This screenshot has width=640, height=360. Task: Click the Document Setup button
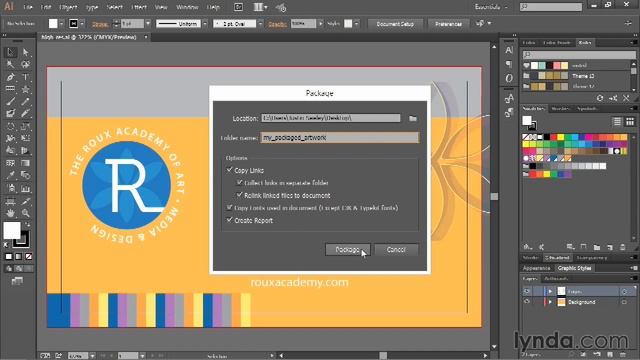[395, 24]
